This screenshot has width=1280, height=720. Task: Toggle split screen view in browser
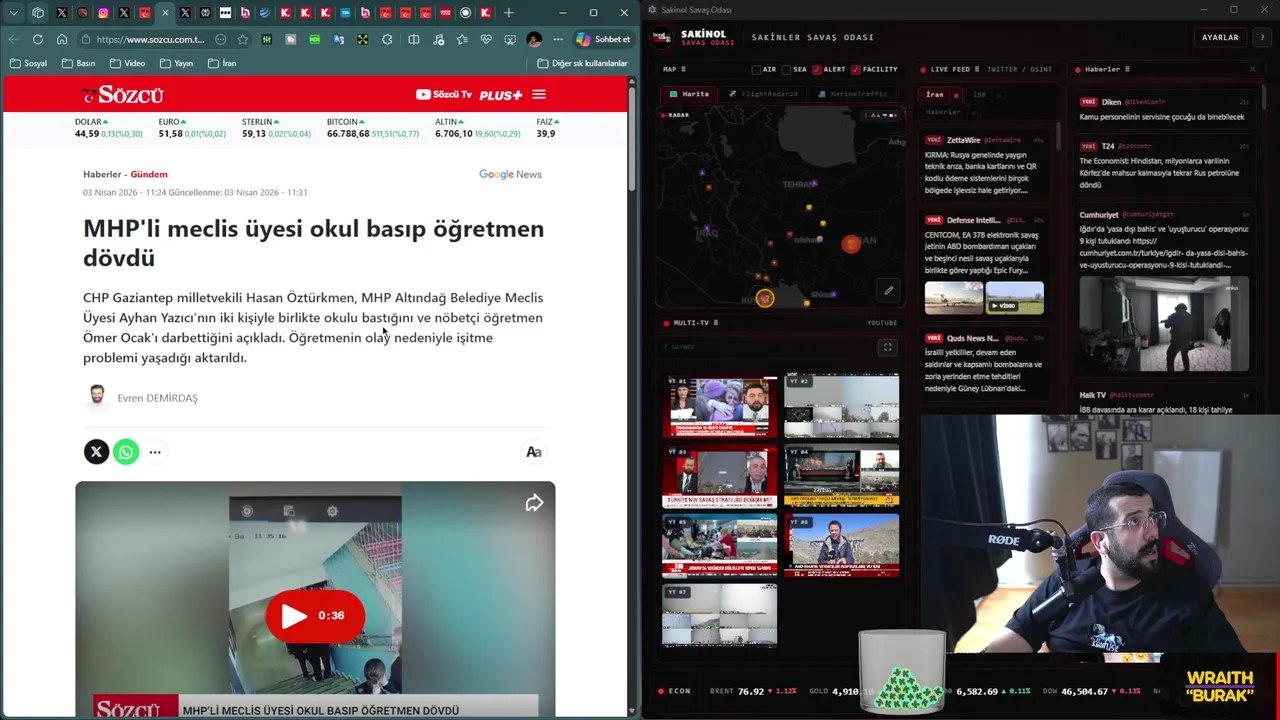(x=413, y=39)
